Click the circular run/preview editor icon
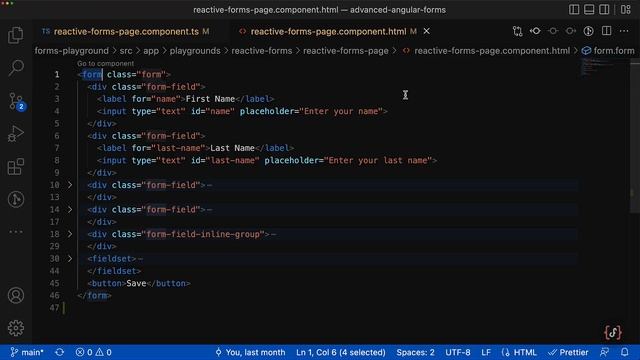 tap(588, 31)
